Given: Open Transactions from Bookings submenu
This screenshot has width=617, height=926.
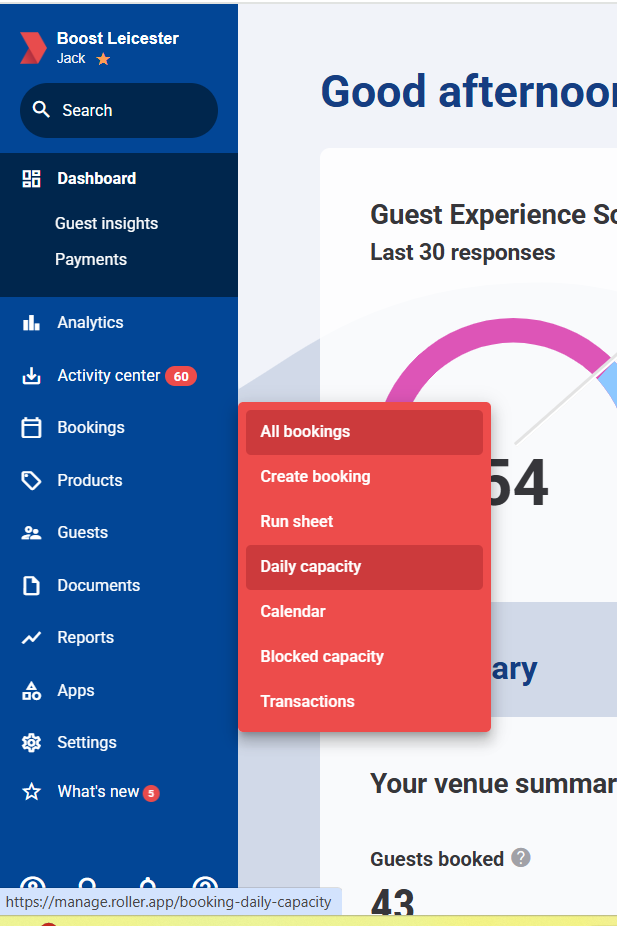Looking at the screenshot, I should tap(364, 702).
